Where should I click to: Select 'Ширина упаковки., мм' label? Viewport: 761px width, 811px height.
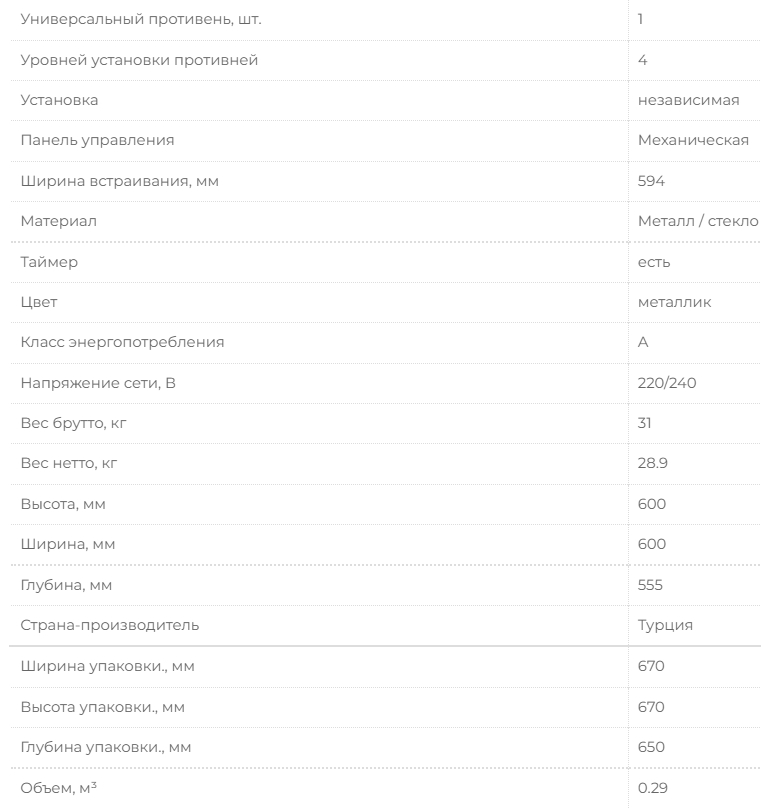[107, 666]
